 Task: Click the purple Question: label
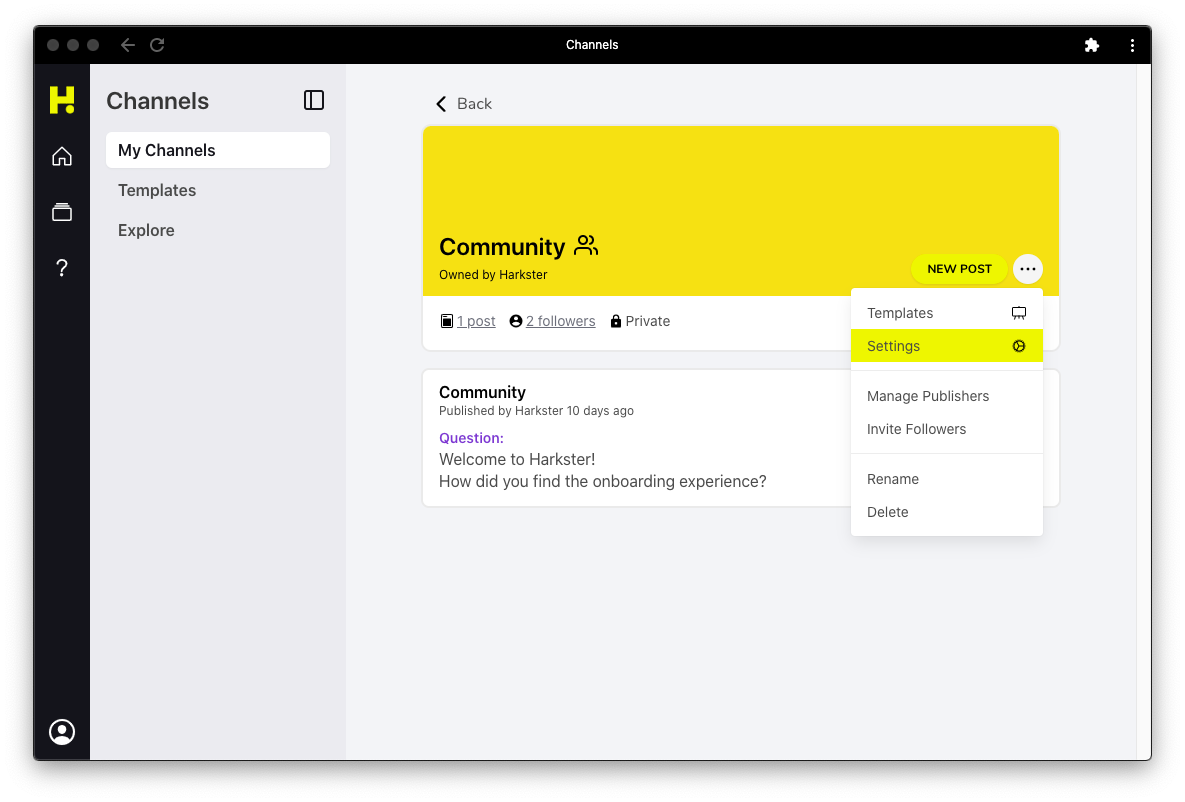[x=471, y=438]
